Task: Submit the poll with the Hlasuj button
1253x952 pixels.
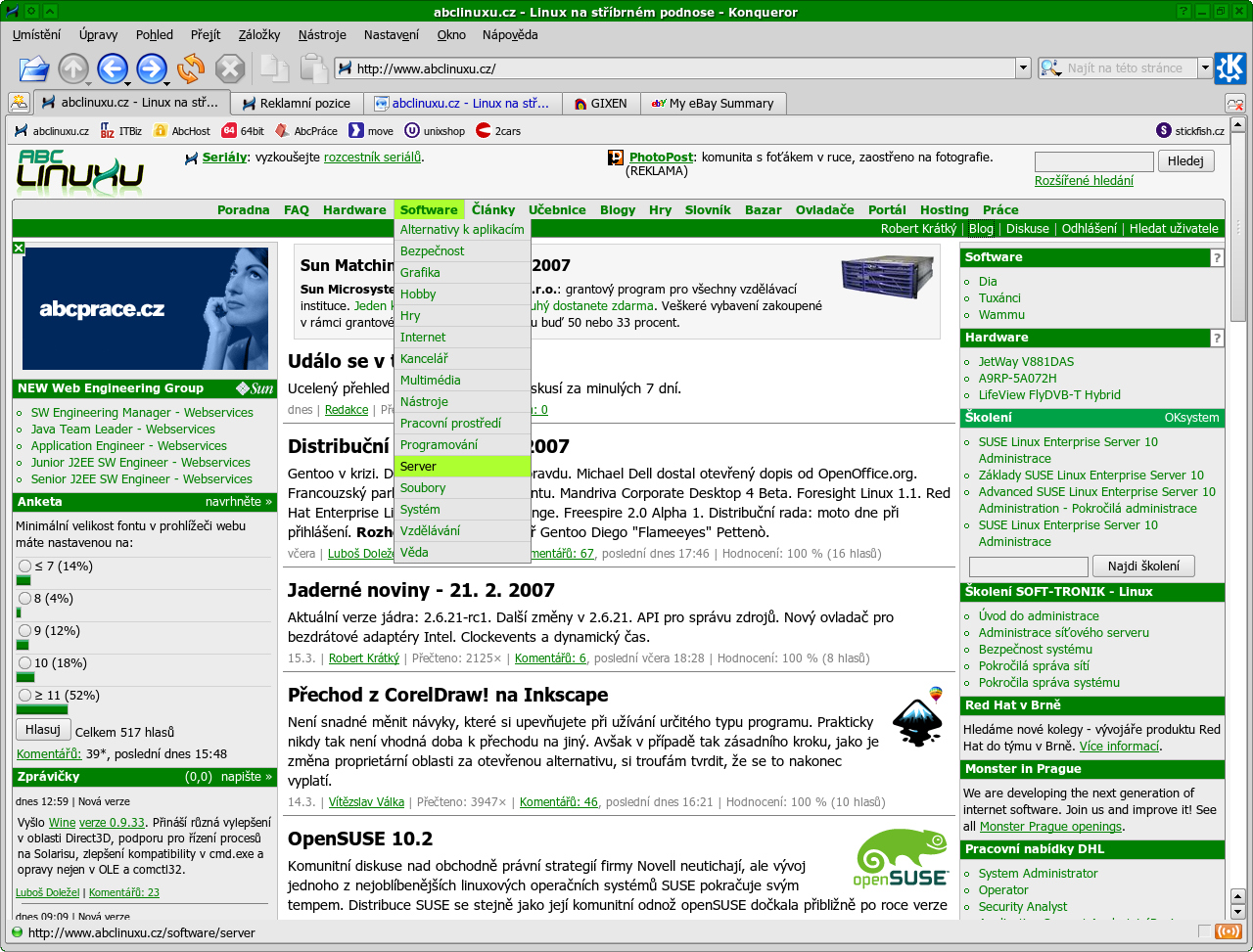Action: [43, 730]
